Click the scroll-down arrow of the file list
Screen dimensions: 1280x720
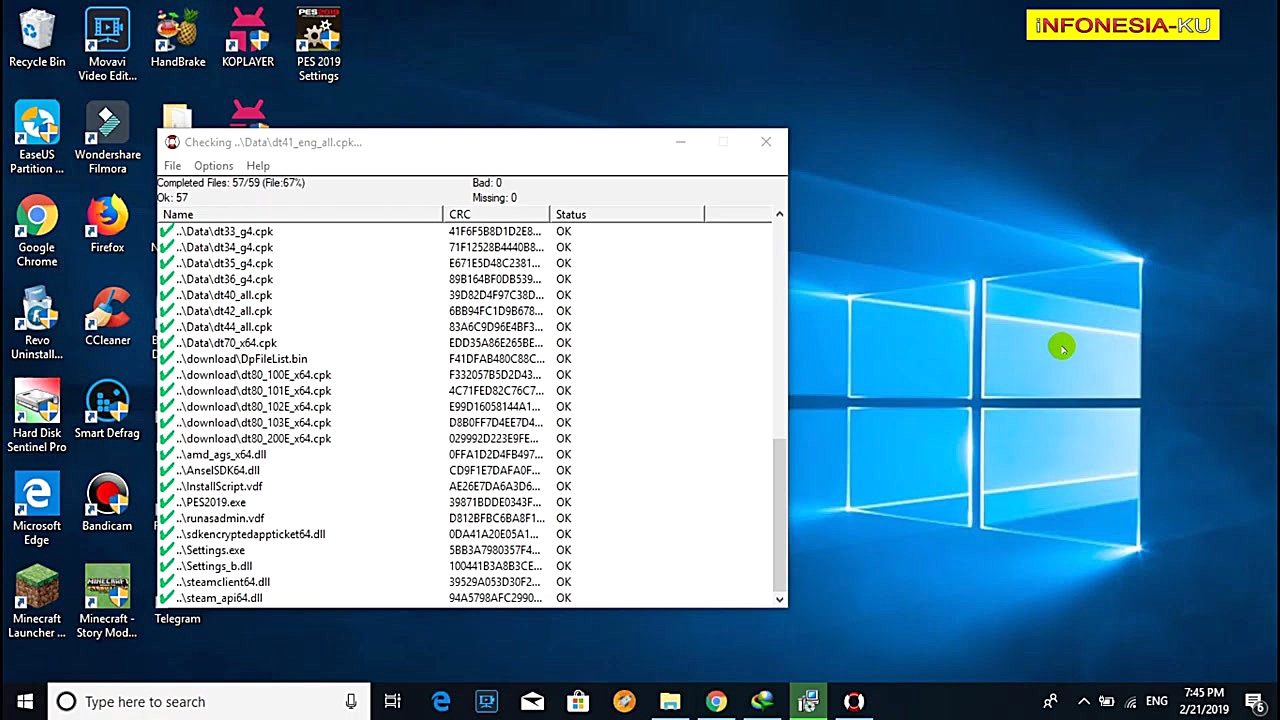point(779,599)
